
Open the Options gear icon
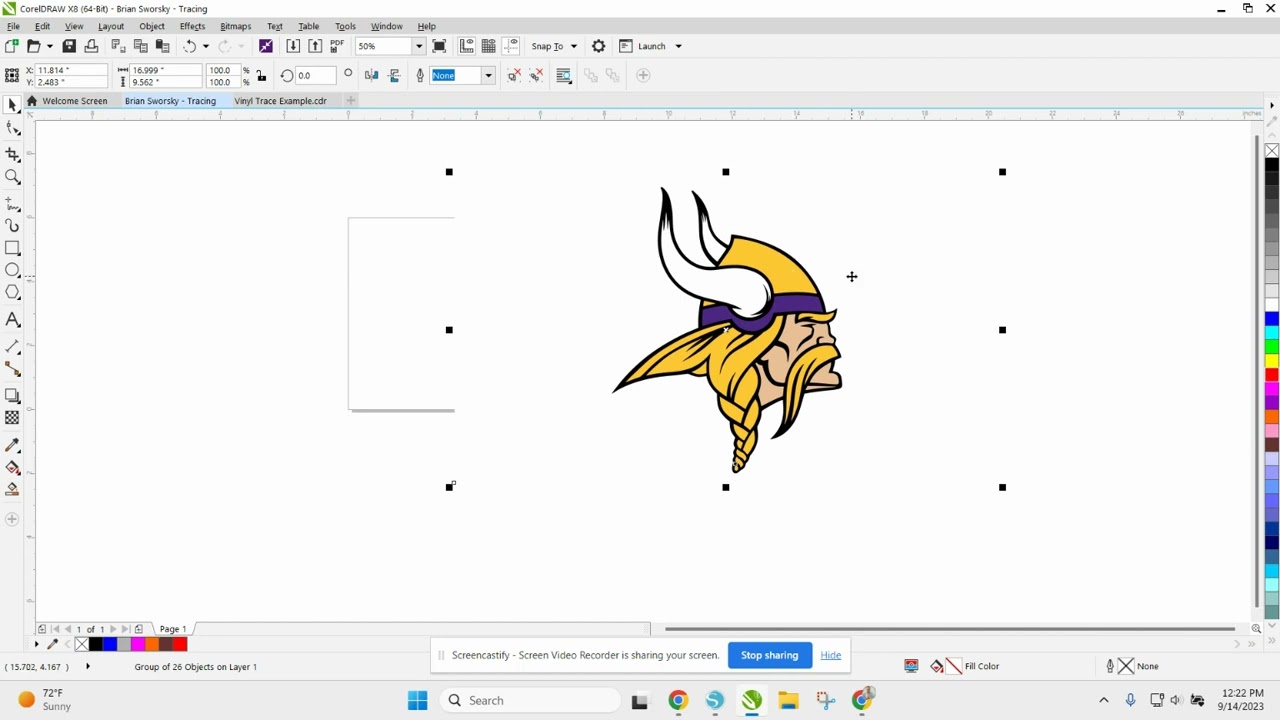[598, 46]
